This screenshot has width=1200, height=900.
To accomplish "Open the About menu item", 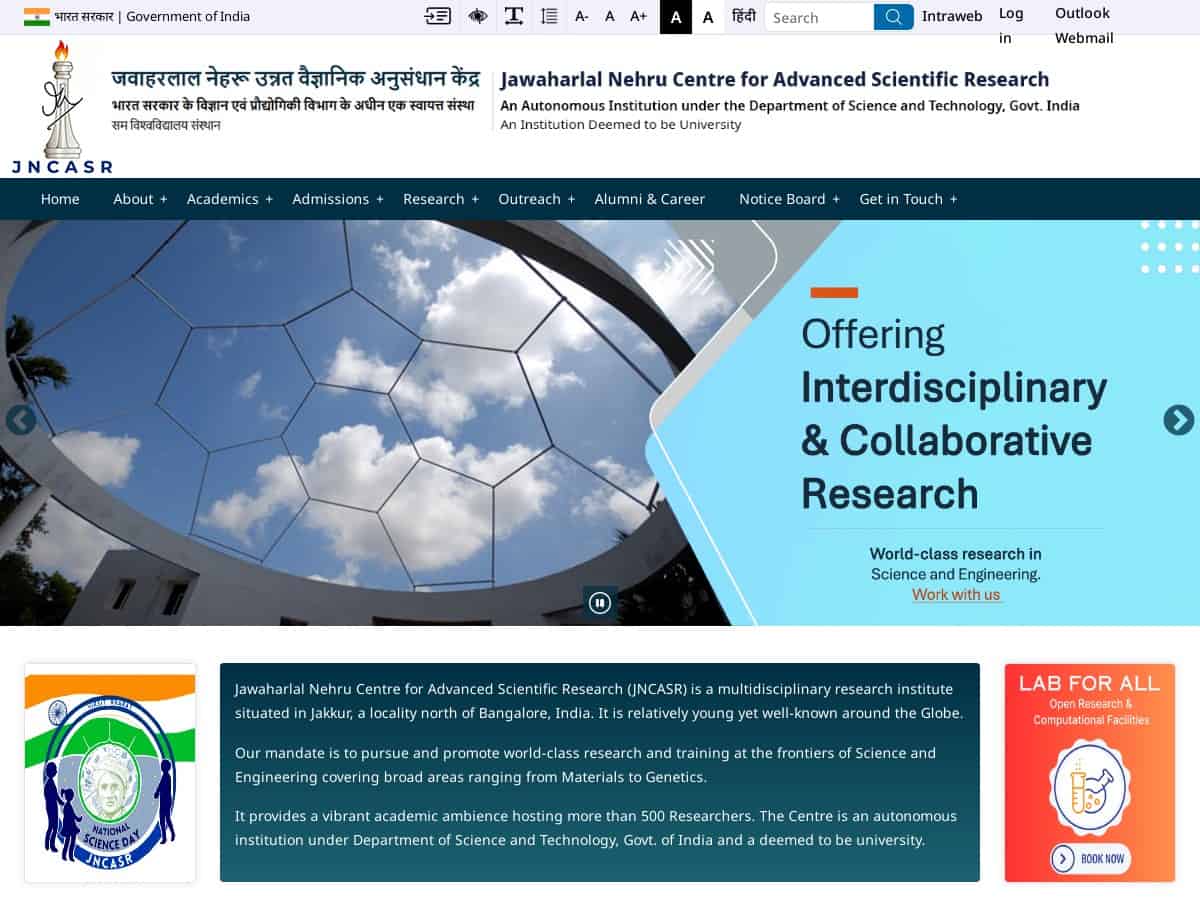I will point(133,199).
